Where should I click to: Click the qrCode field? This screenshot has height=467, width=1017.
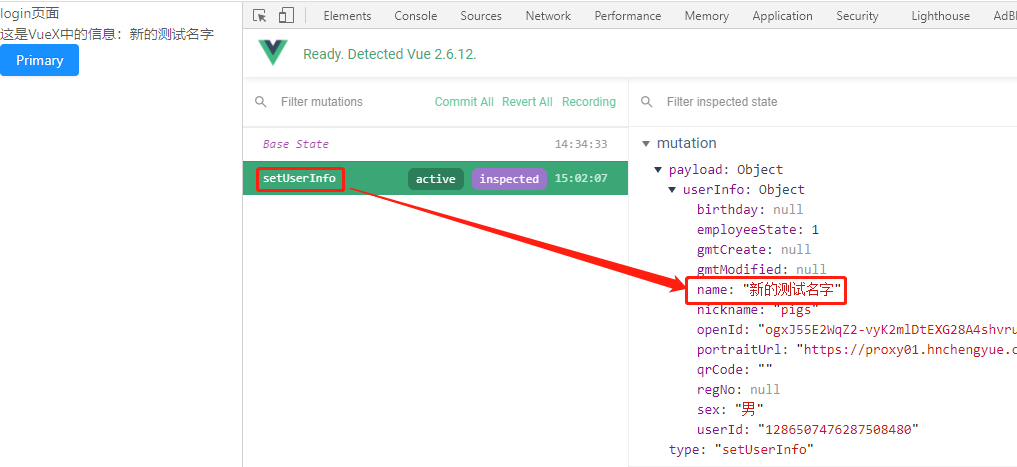(735, 370)
